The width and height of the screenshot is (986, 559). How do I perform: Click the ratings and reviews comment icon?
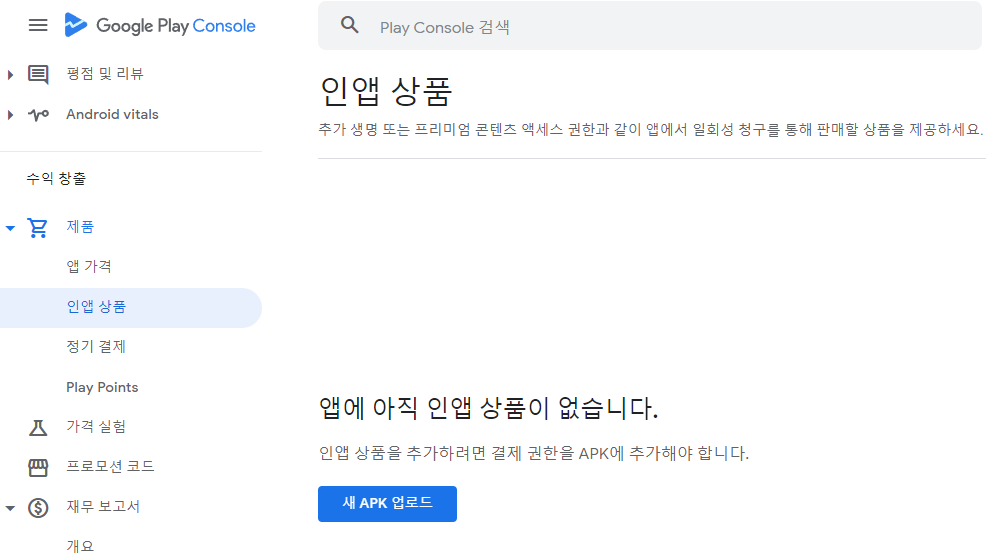[x=38, y=74]
